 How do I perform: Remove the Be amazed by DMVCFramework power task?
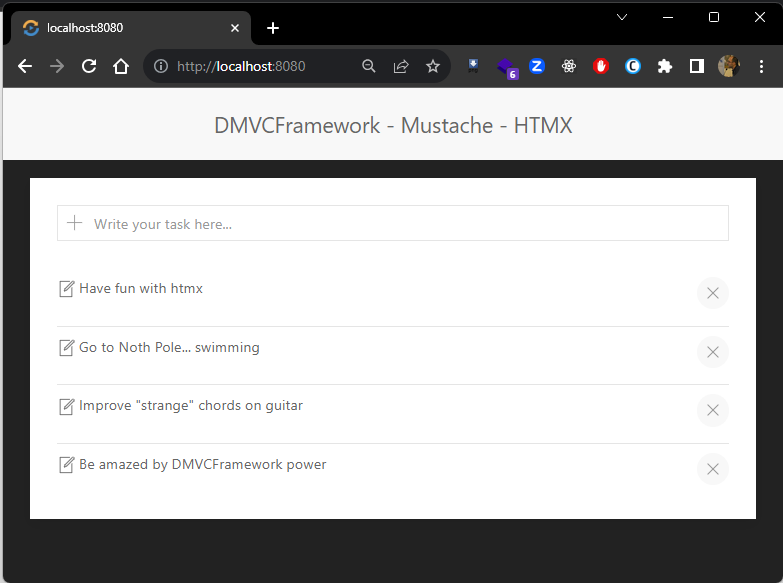click(713, 469)
